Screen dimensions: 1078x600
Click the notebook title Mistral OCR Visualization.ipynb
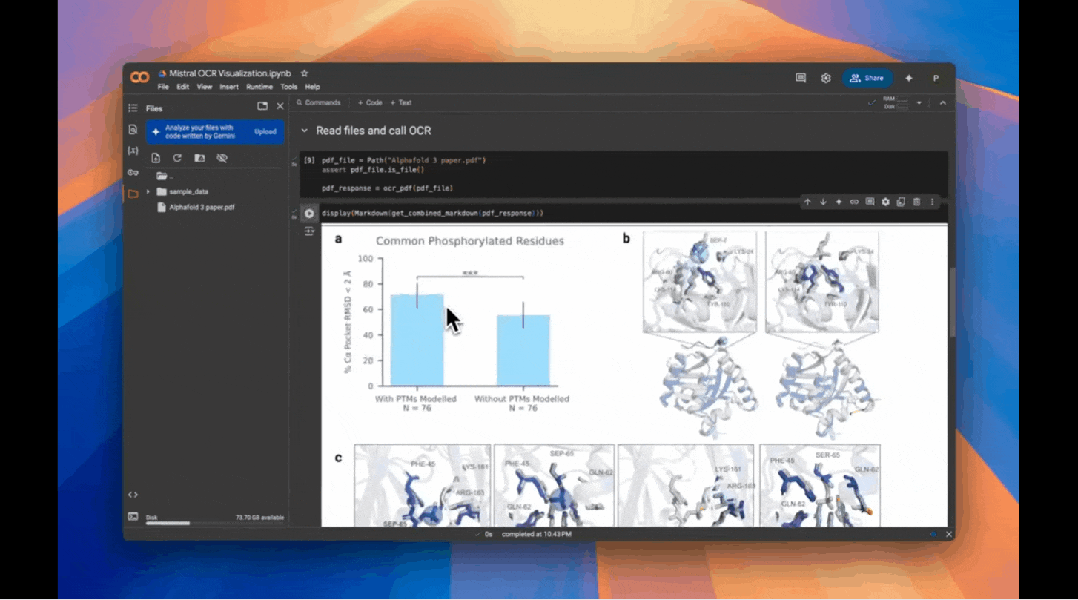click(x=230, y=74)
